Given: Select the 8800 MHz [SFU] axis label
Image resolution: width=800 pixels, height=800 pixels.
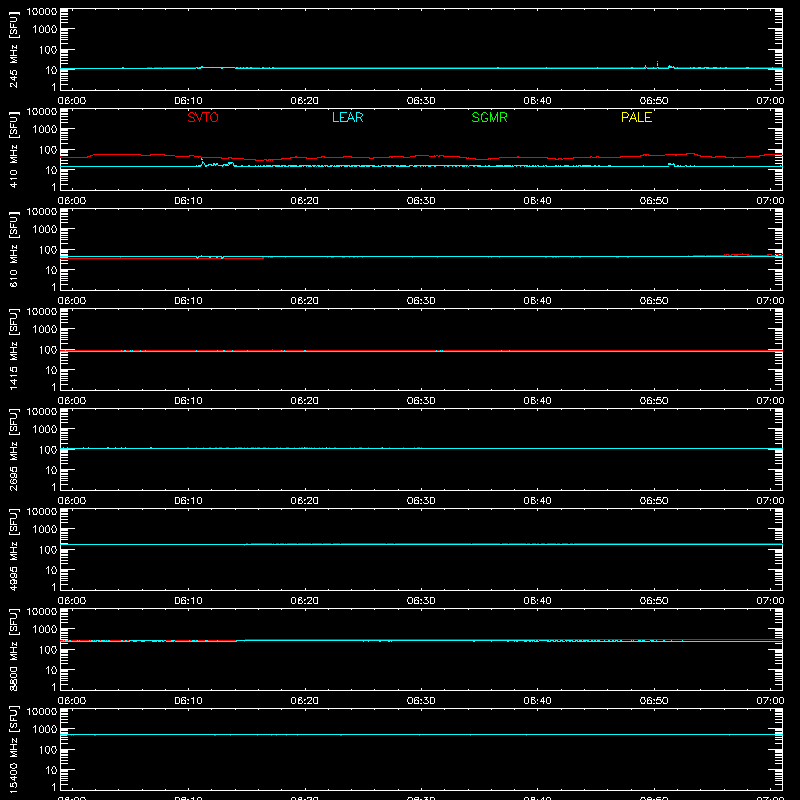Looking at the screenshot, I should (13, 650).
